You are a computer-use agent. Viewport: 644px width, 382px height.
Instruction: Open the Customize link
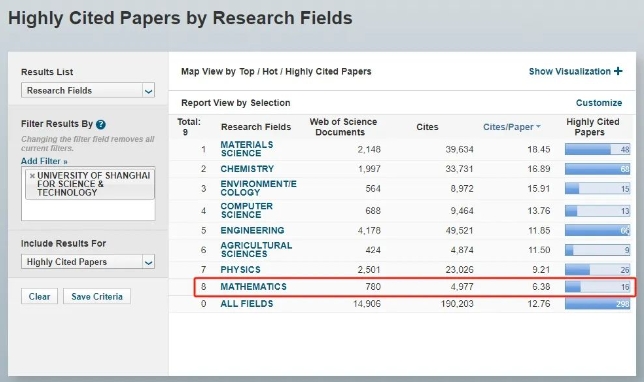pyautogui.click(x=599, y=103)
